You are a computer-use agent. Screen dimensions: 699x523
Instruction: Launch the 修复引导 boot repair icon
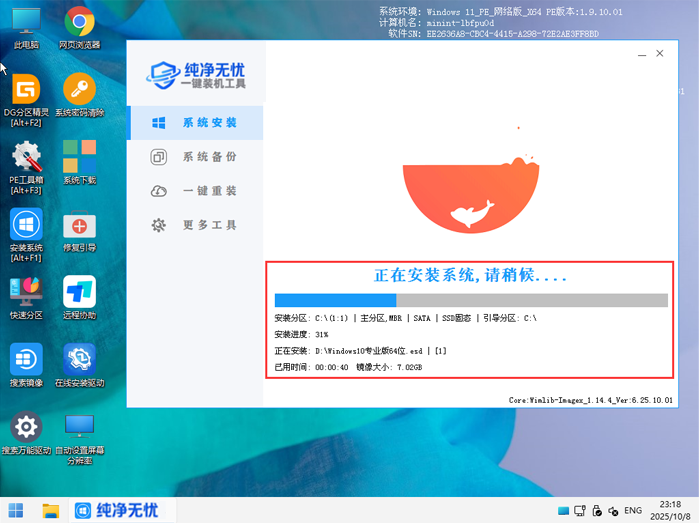point(79,225)
